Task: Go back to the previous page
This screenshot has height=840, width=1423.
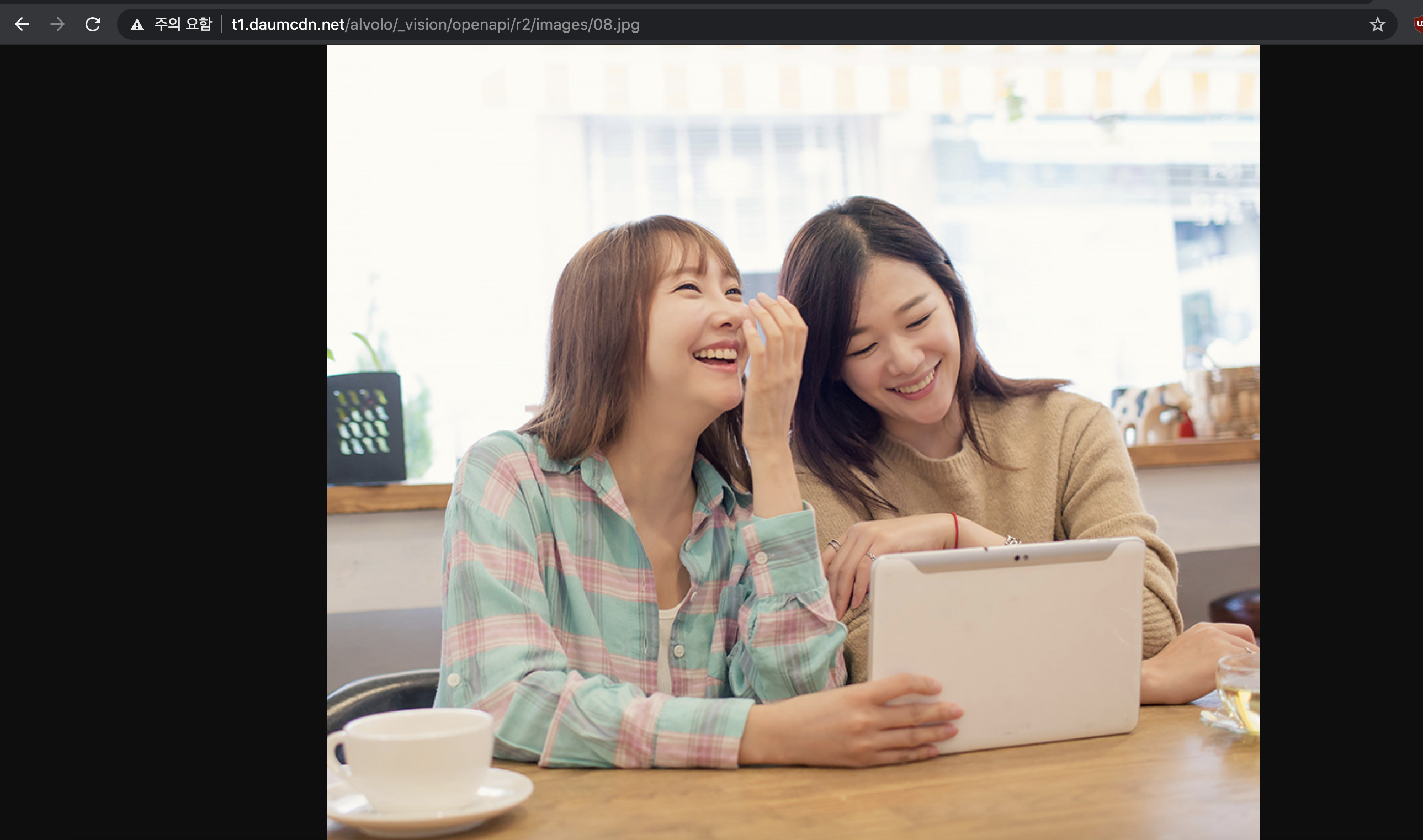Action: (22, 24)
